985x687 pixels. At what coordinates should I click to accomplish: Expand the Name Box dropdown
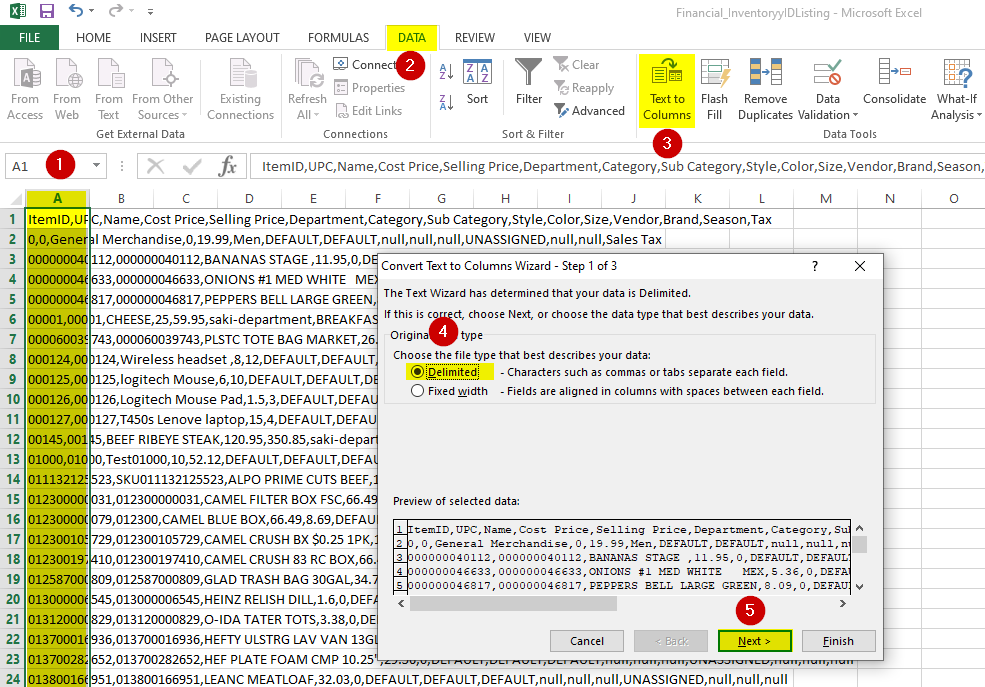point(96,166)
